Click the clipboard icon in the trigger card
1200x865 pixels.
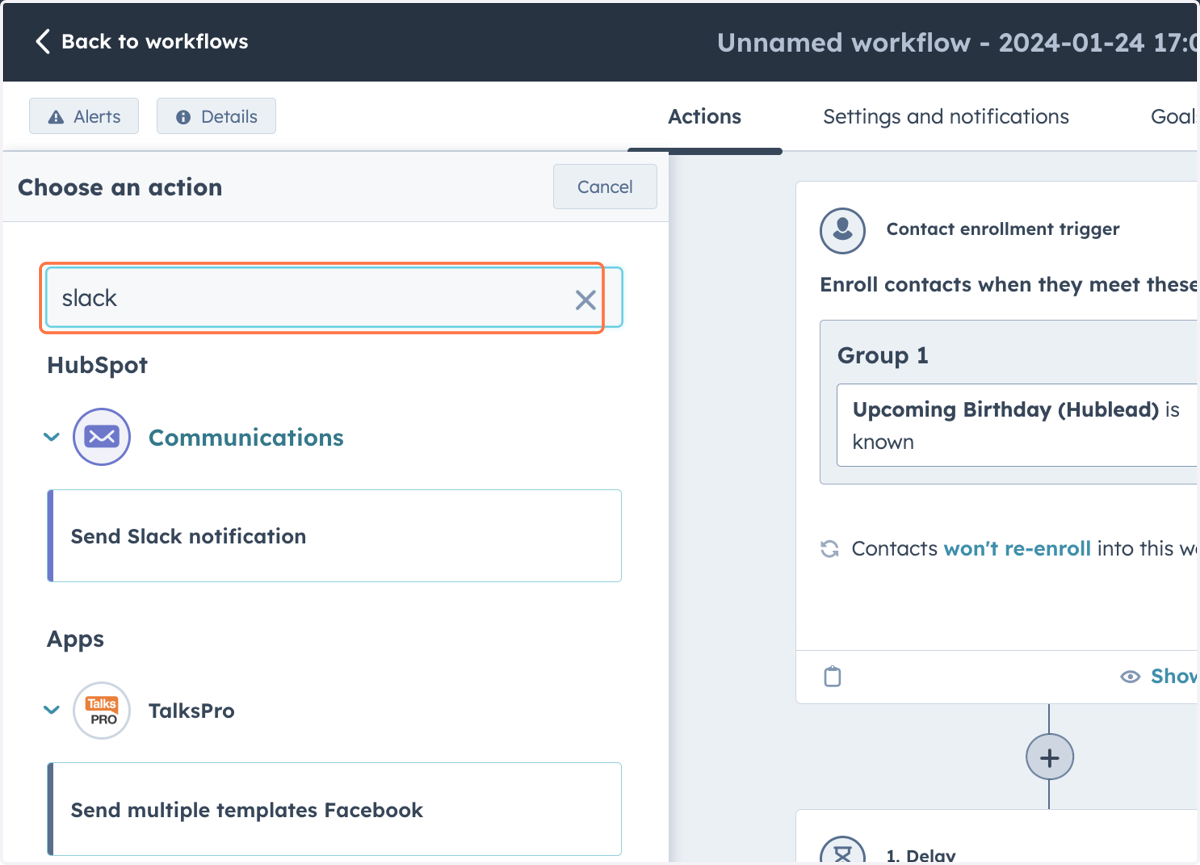832,676
